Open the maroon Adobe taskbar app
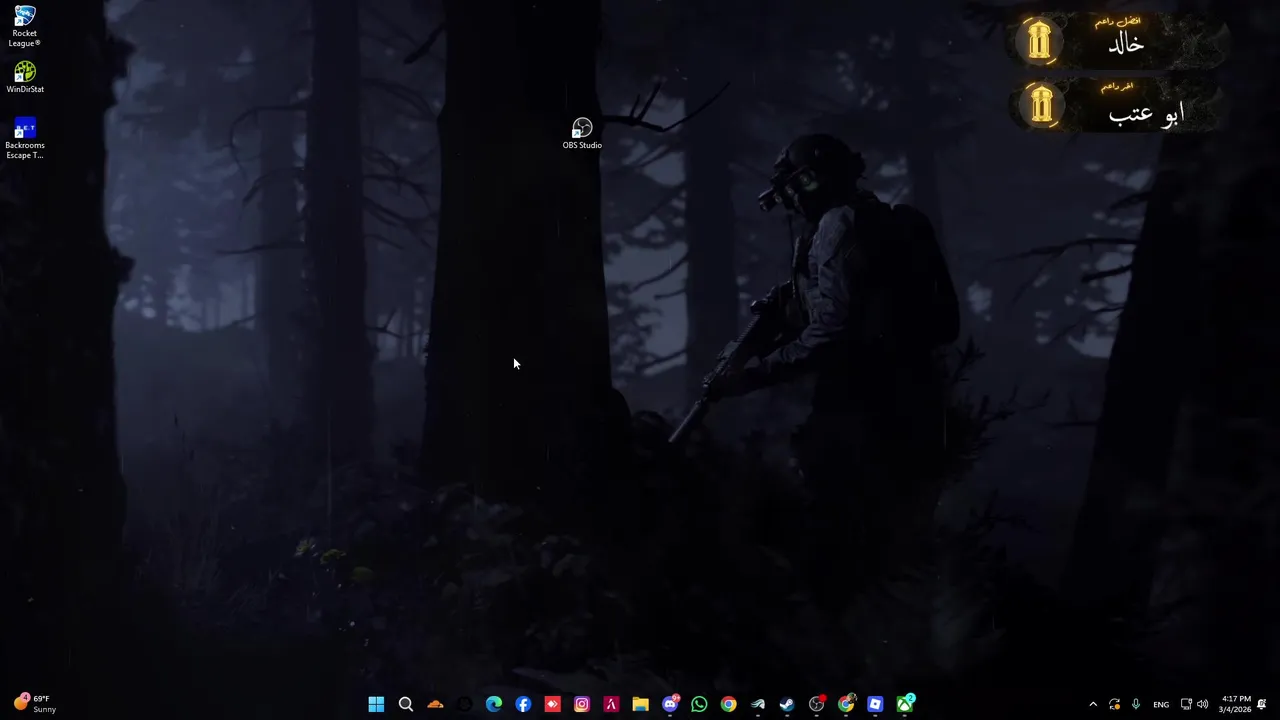The width and height of the screenshot is (1280, 720). point(611,705)
